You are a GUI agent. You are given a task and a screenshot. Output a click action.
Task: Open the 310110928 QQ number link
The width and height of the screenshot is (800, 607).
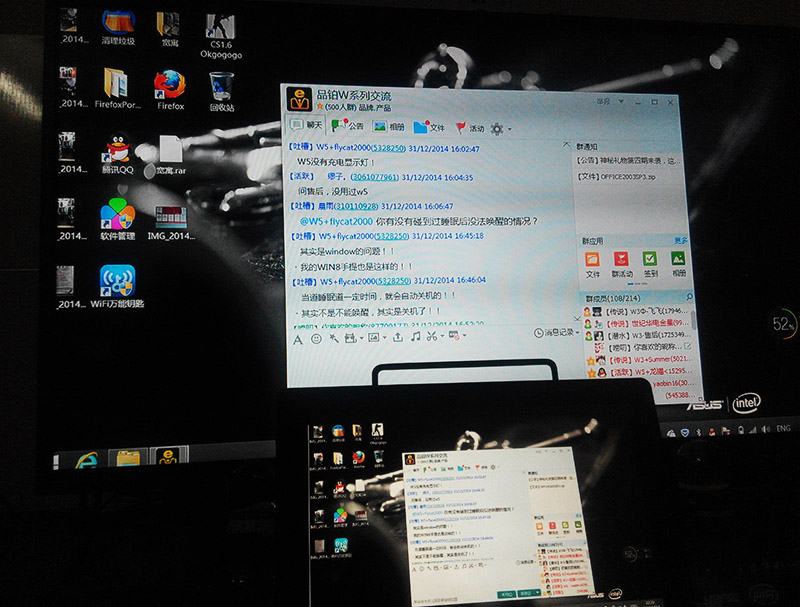click(x=356, y=207)
